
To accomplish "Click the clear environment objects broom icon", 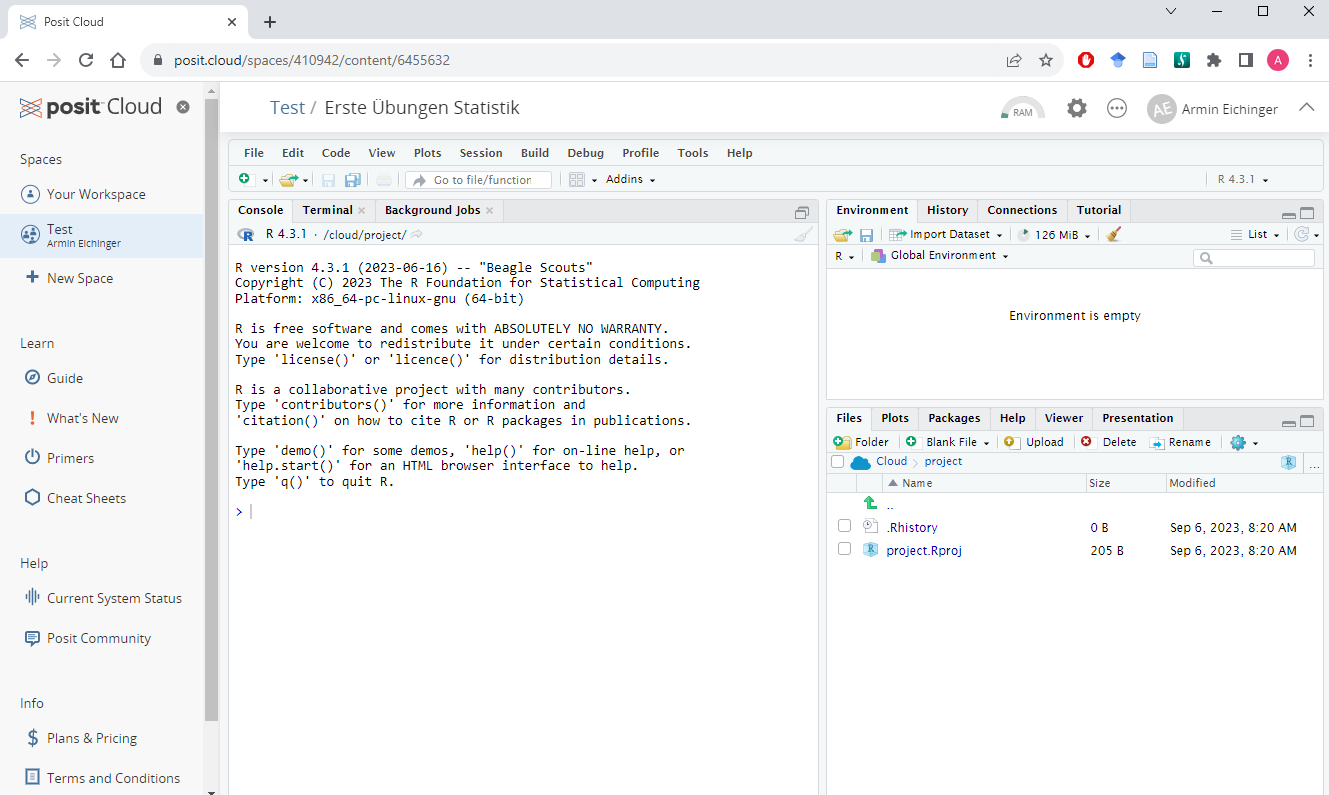I will (1114, 234).
